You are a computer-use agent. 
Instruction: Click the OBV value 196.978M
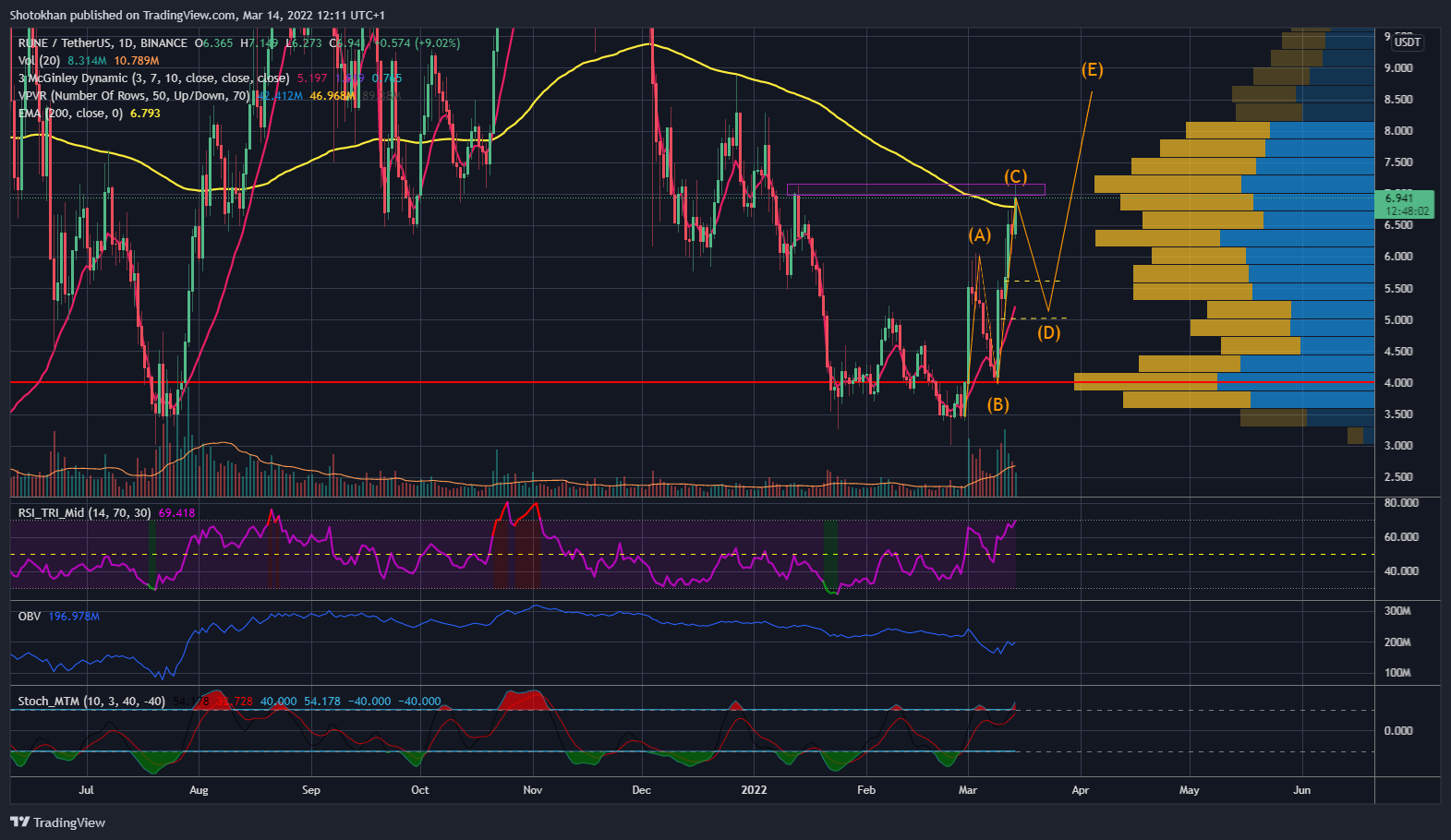[74, 617]
